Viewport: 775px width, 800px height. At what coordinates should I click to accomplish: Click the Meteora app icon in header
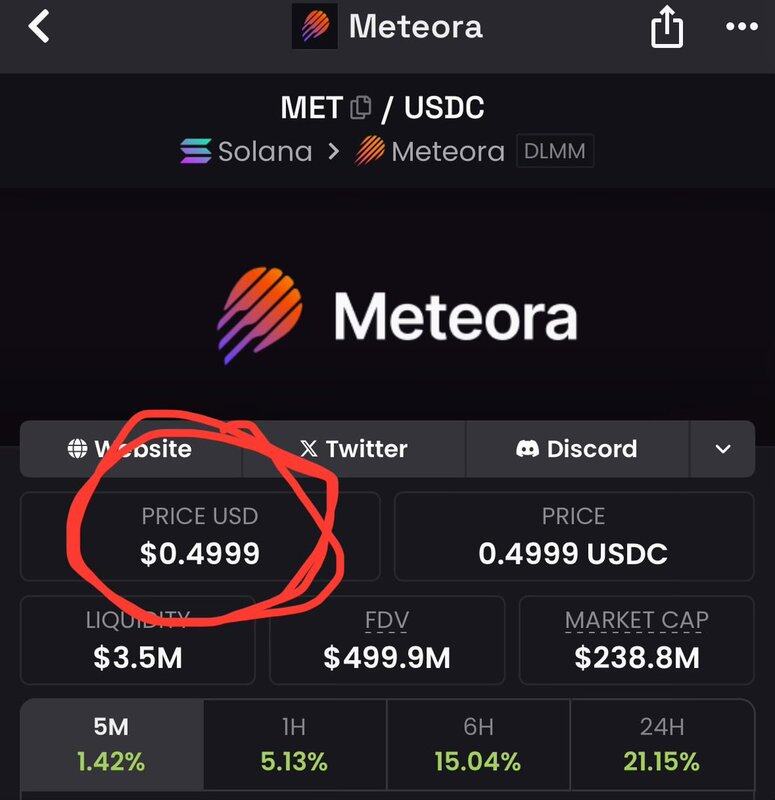coord(314,27)
